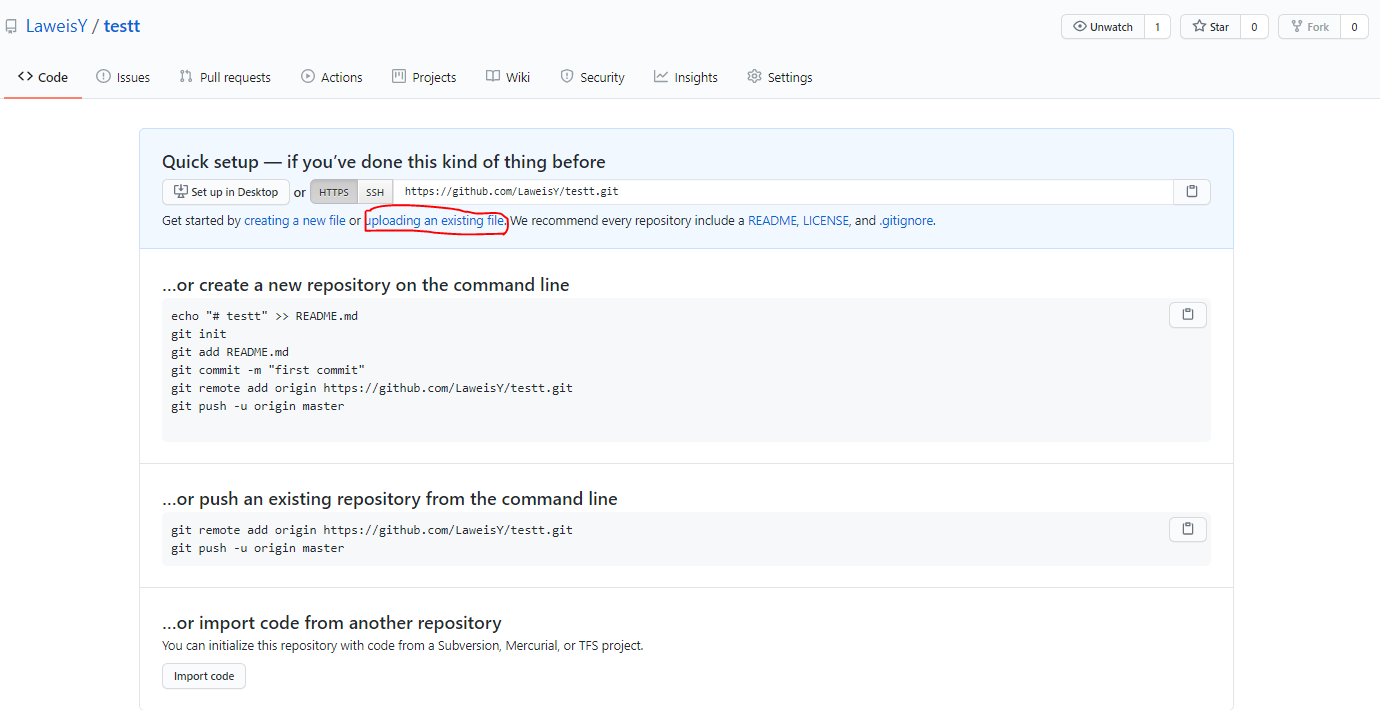Image resolution: width=1380 pixels, height=710 pixels.
Task: Click the star icon in Star button
Action: coord(1199,27)
